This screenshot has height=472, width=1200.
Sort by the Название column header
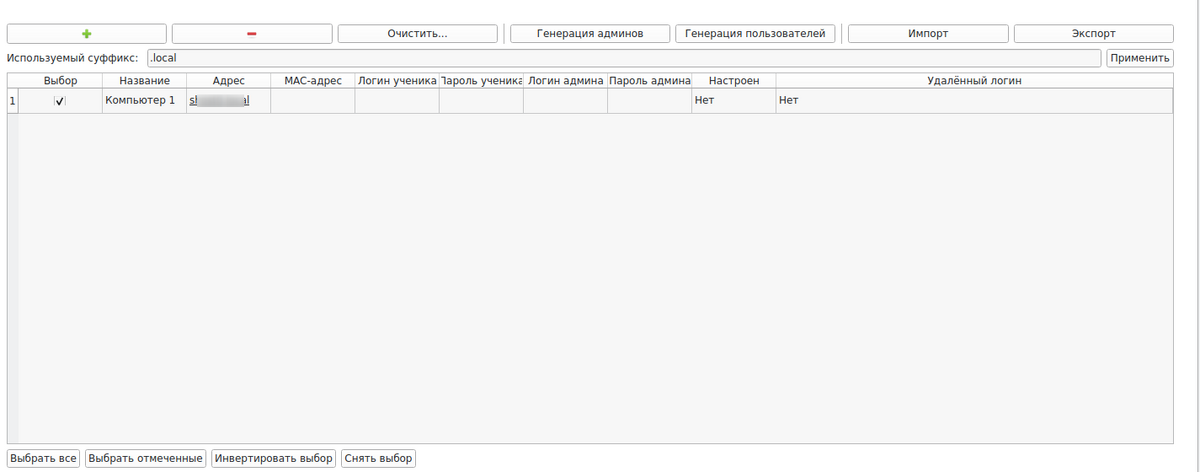tap(144, 80)
